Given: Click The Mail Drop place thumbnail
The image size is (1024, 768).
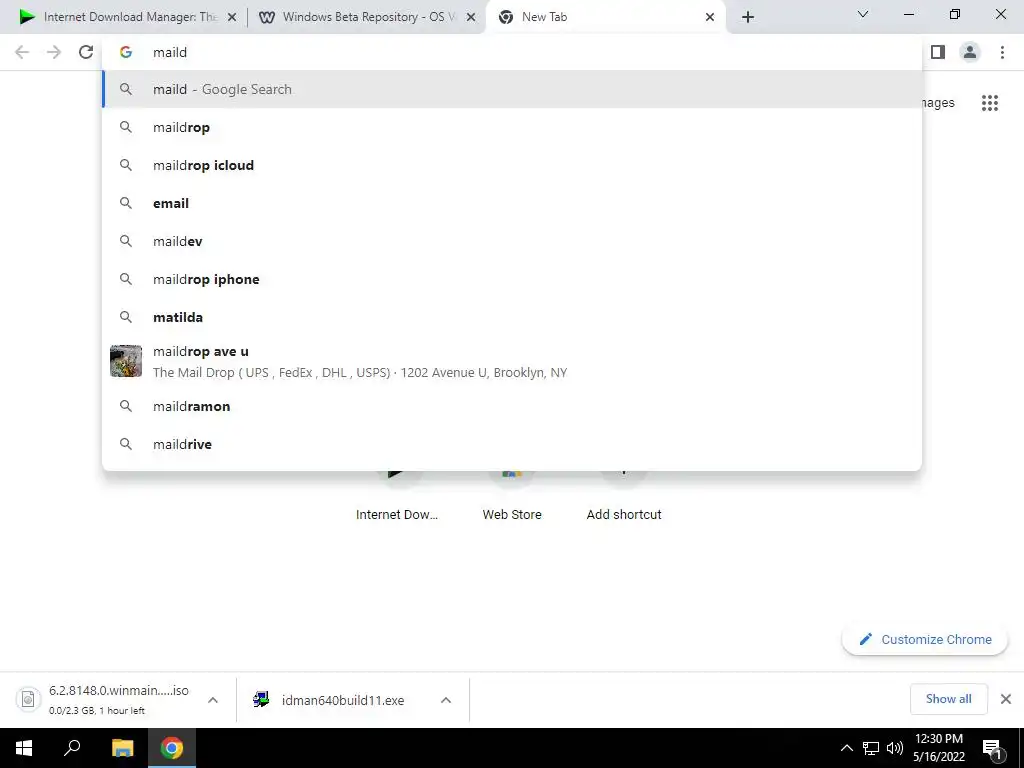Looking at the screenshot, I should coord(126,361).
